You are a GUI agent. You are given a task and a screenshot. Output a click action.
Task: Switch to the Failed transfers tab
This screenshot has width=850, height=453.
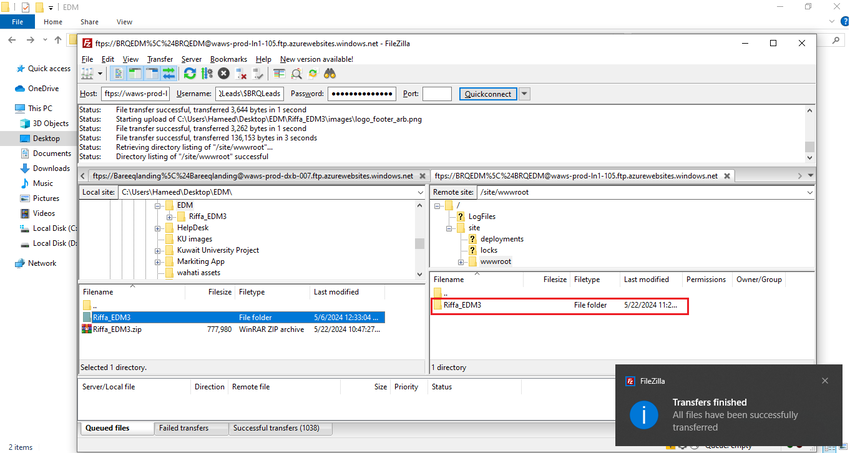(x=183, y=428)
